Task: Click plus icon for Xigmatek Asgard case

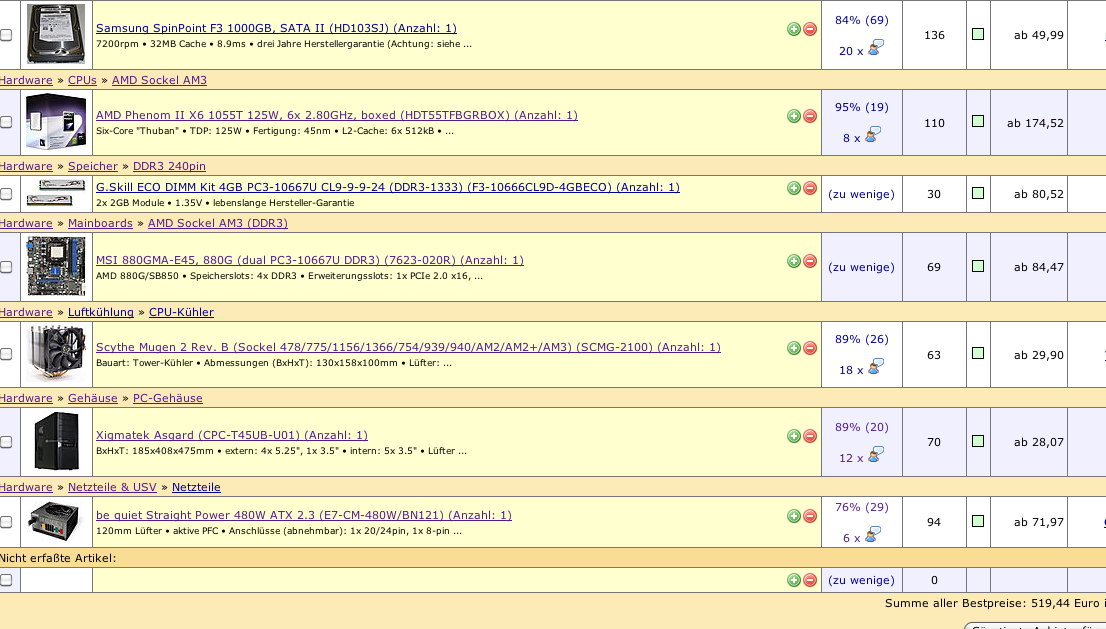Action: (x=794, y=436)
